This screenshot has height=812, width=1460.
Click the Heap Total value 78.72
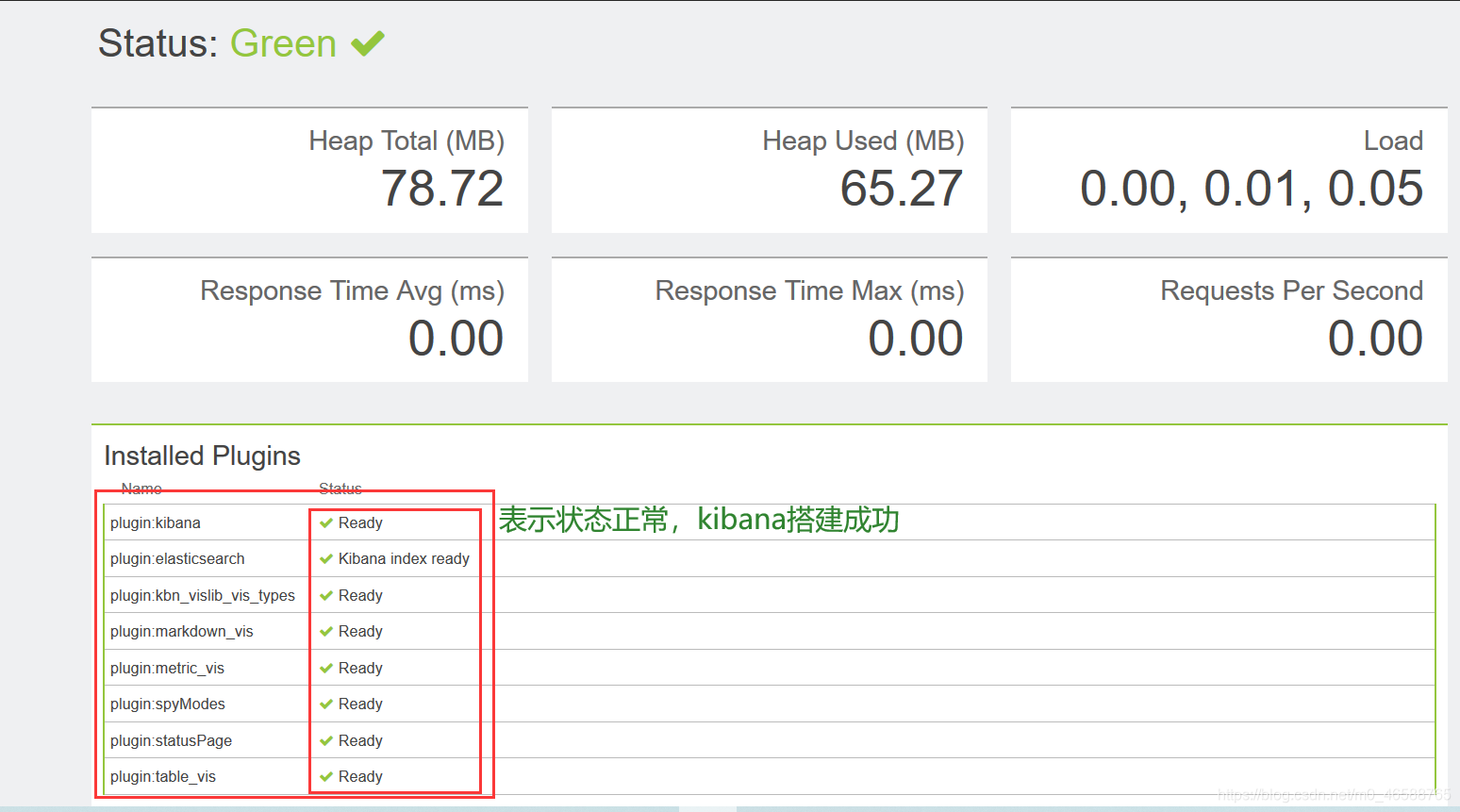point(442,189)
